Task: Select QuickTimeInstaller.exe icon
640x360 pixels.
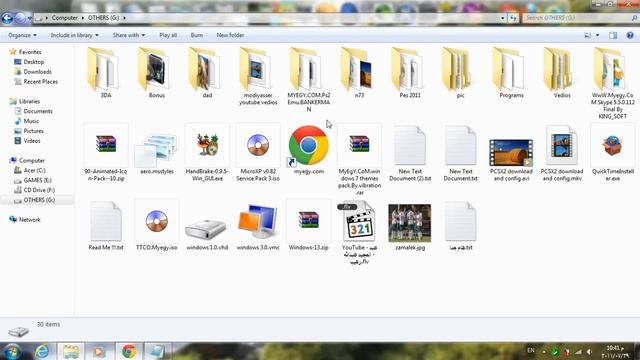Action: [x=613, y=153]
